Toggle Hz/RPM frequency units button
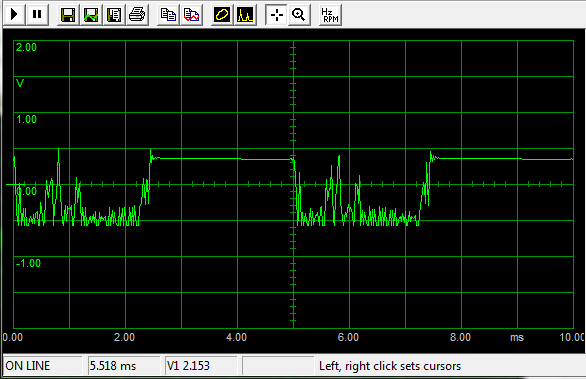This screenshot has height=379, width=586. pyautogui.click(x=330, y=15)
